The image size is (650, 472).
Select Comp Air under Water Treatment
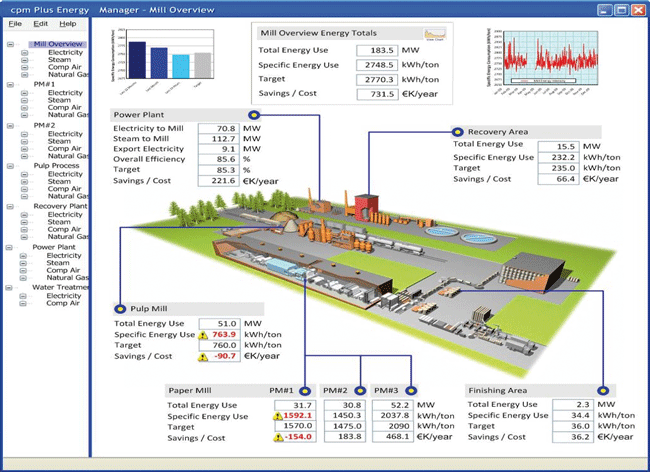(63, 303)
